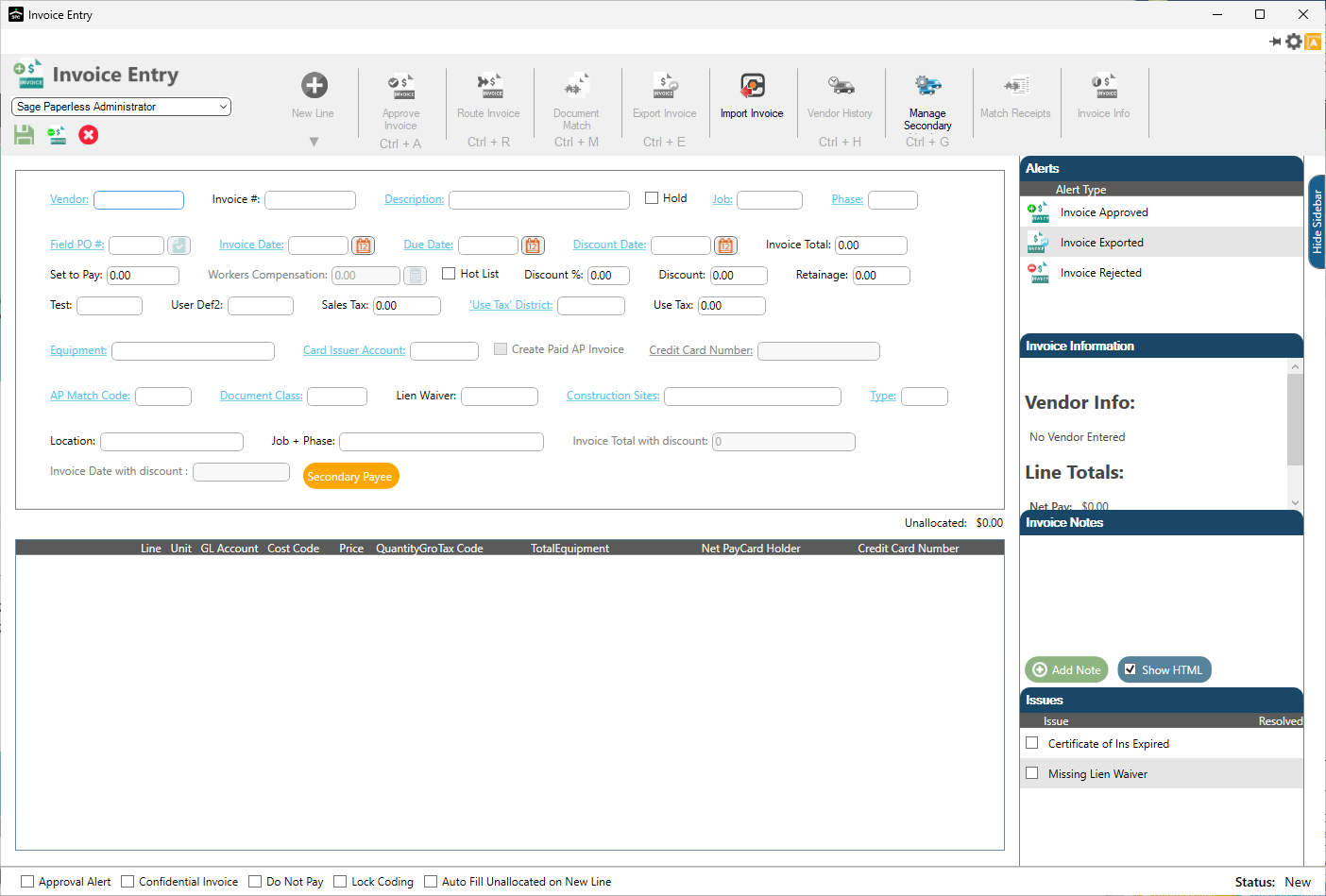Screen dimensions: 1326x896
Task: Click the GL Account column header
Action: 229,549
